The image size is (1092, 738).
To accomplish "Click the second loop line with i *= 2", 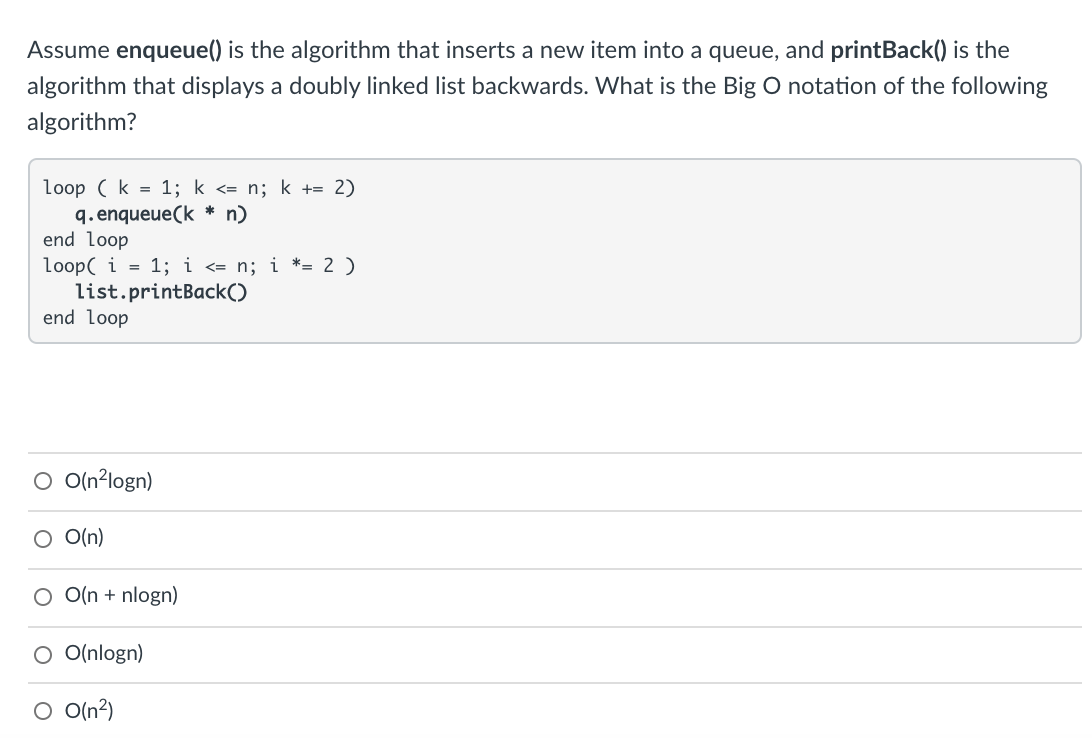I will click(x=199, y=266).
